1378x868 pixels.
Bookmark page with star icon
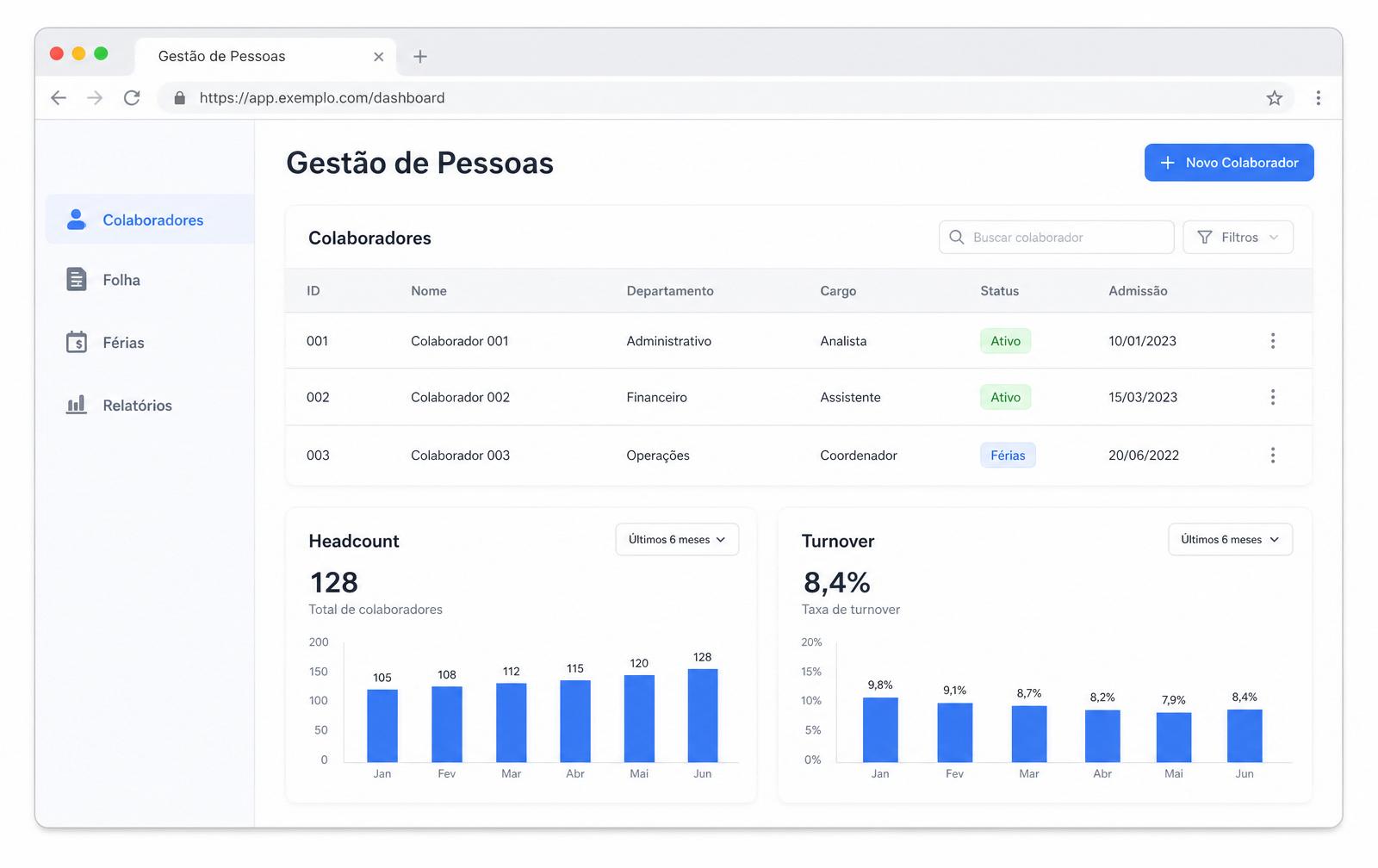click(x=1275, y=98)
